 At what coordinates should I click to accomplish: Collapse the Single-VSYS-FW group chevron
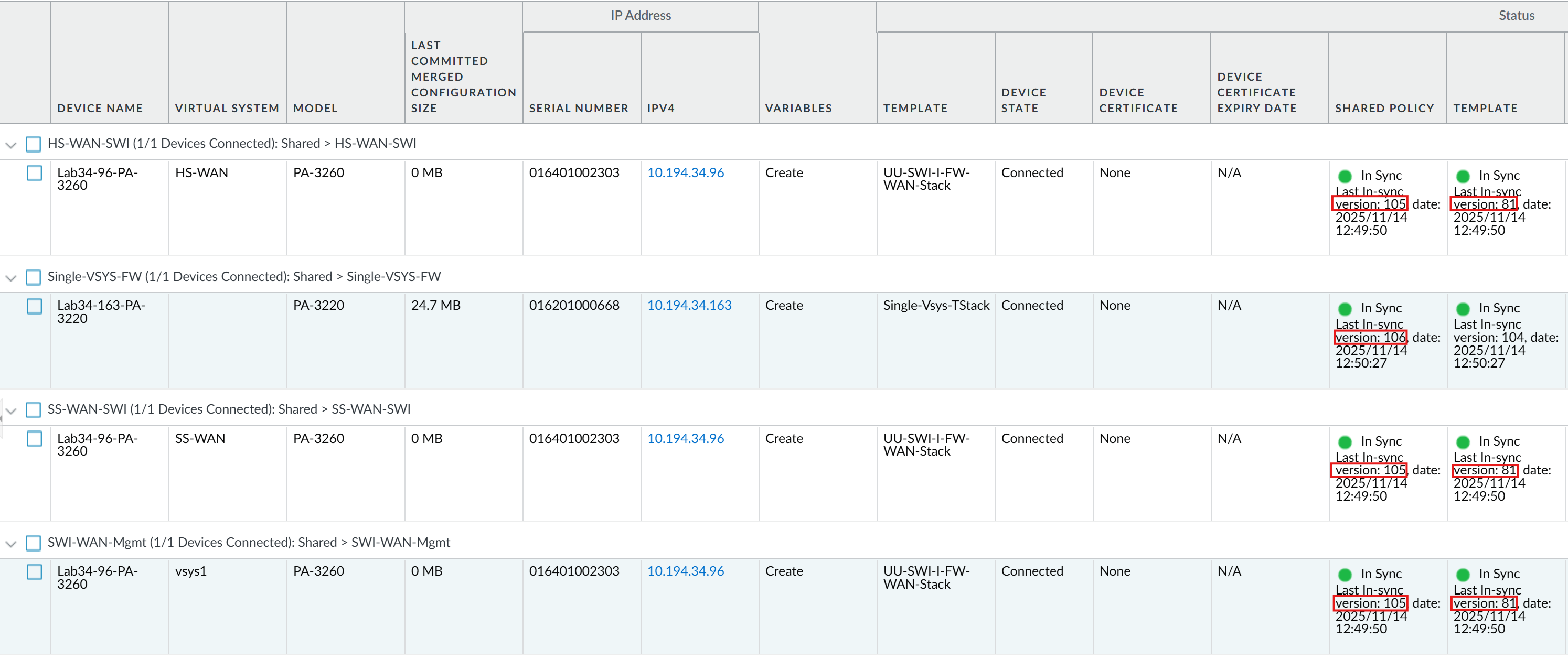click(10, 278)
